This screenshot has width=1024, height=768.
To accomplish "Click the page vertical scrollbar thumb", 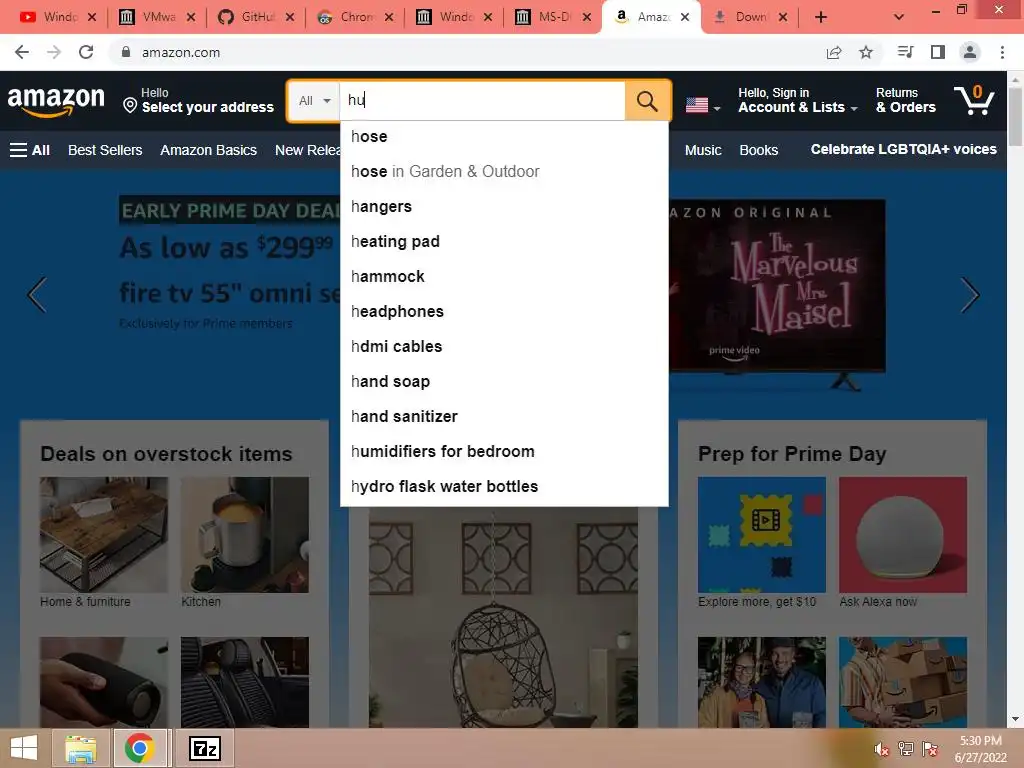I will [1015, 116].
